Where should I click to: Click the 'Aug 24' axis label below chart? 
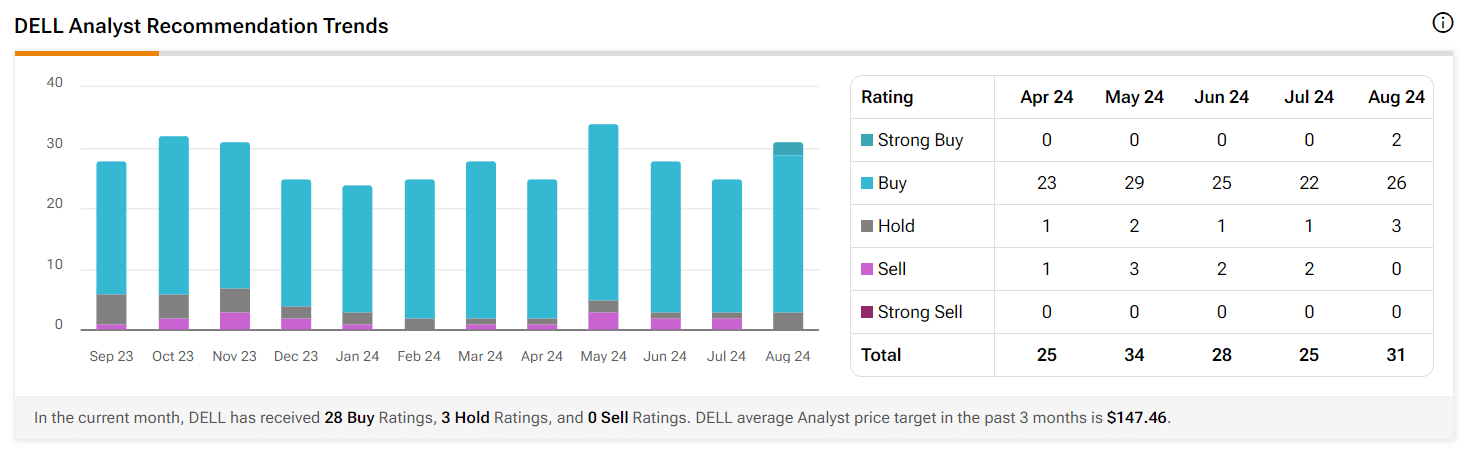click(x=788, y=356)
